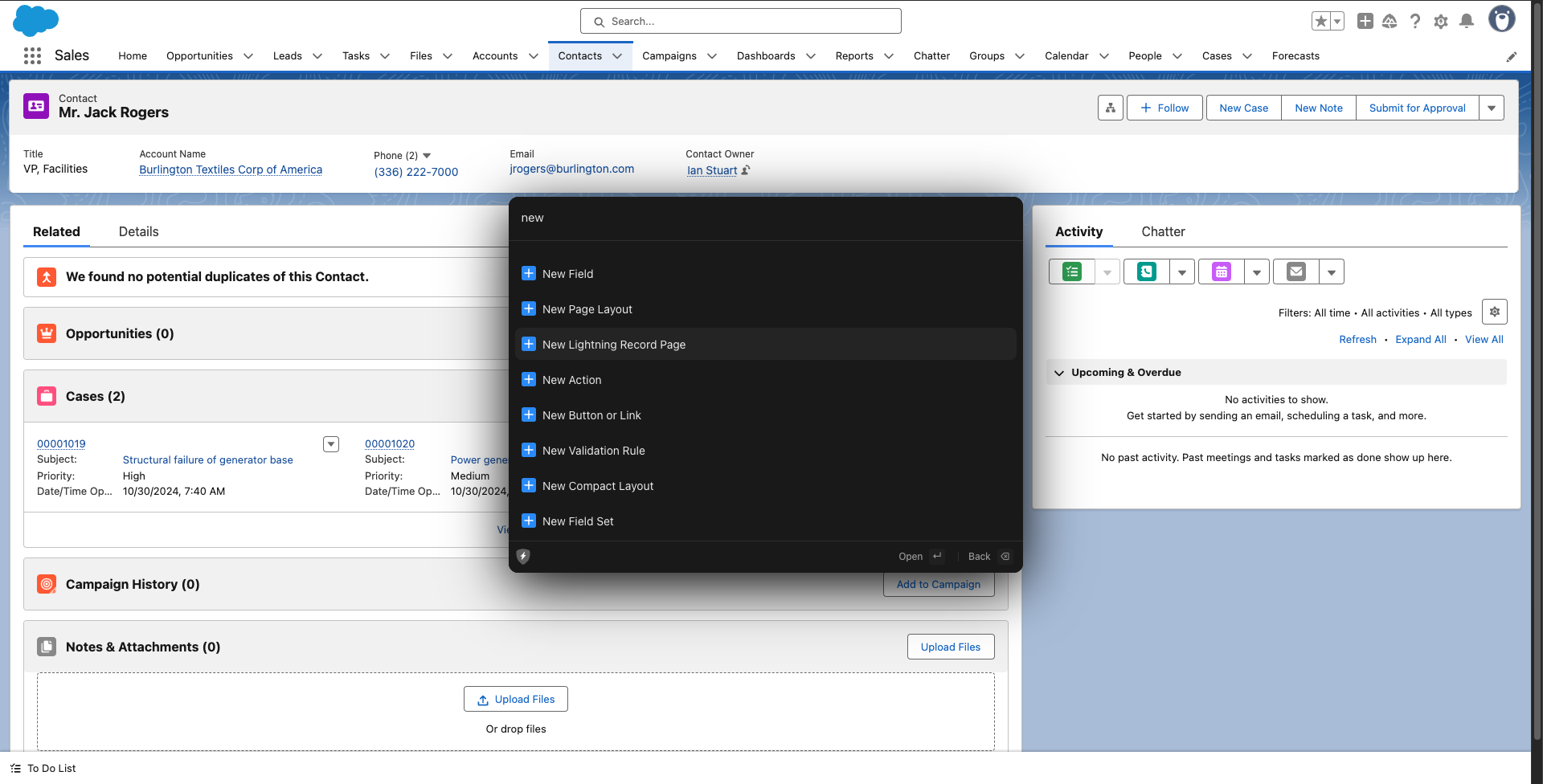1543x784 pixels.
Task: Expand the Phone (2) dropdown arrow
Action: (x=427, y=156)
